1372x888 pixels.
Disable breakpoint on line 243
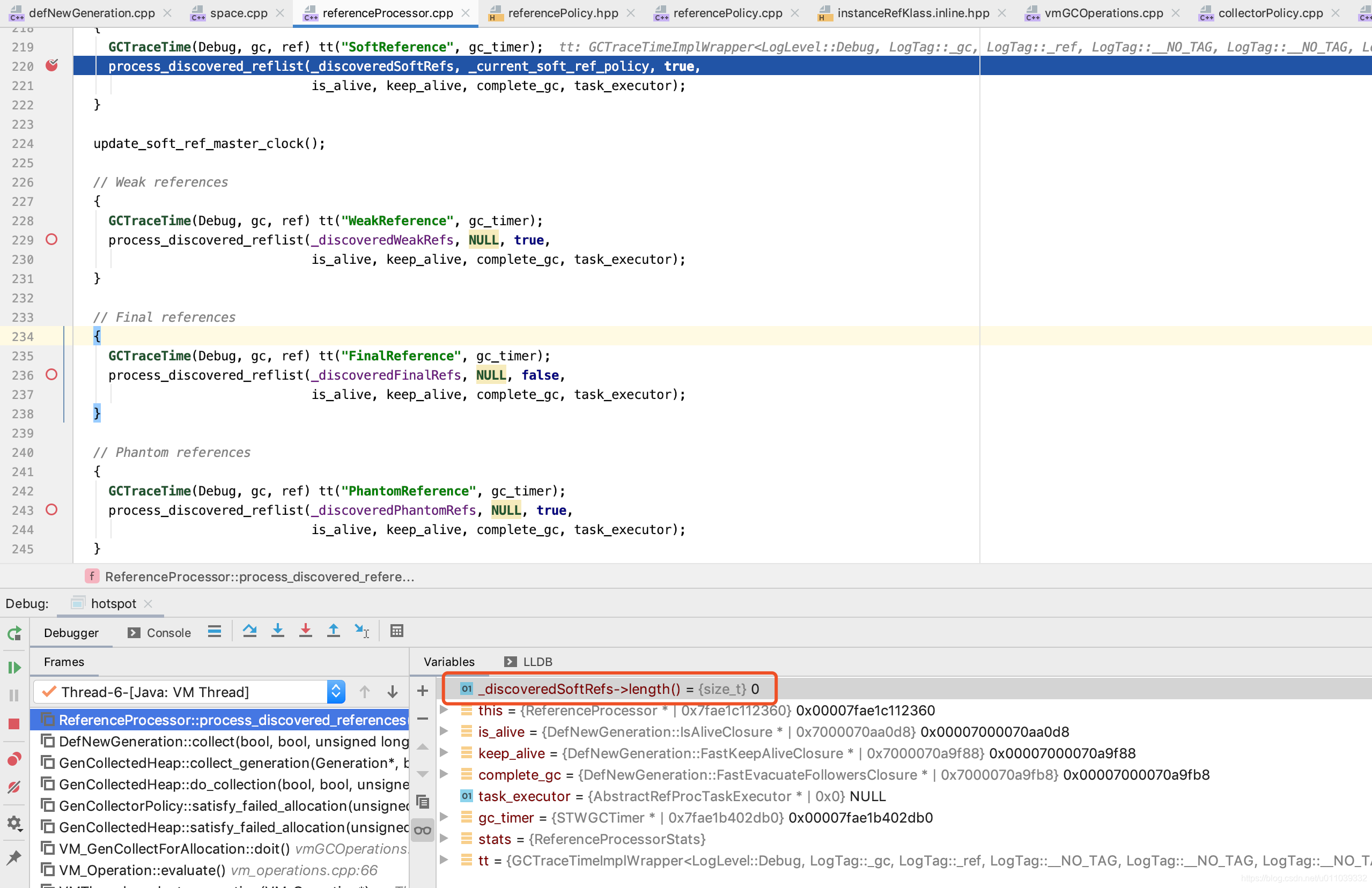51,510
